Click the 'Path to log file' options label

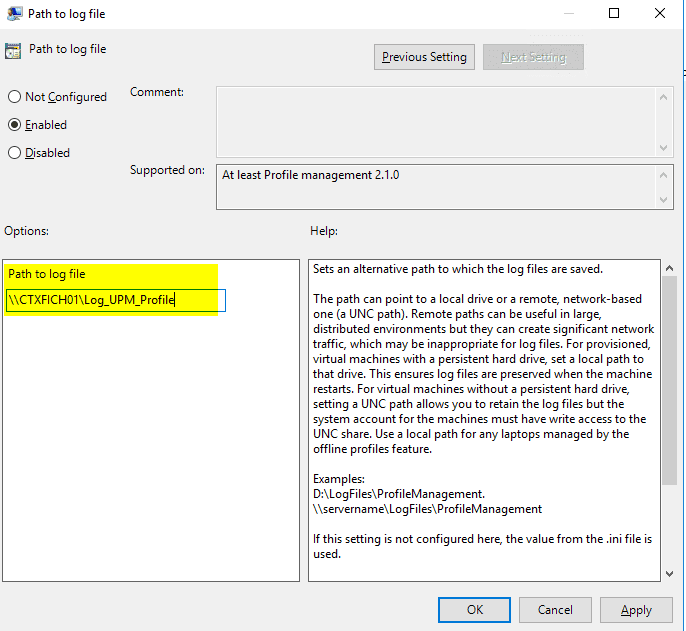[47, 274]
